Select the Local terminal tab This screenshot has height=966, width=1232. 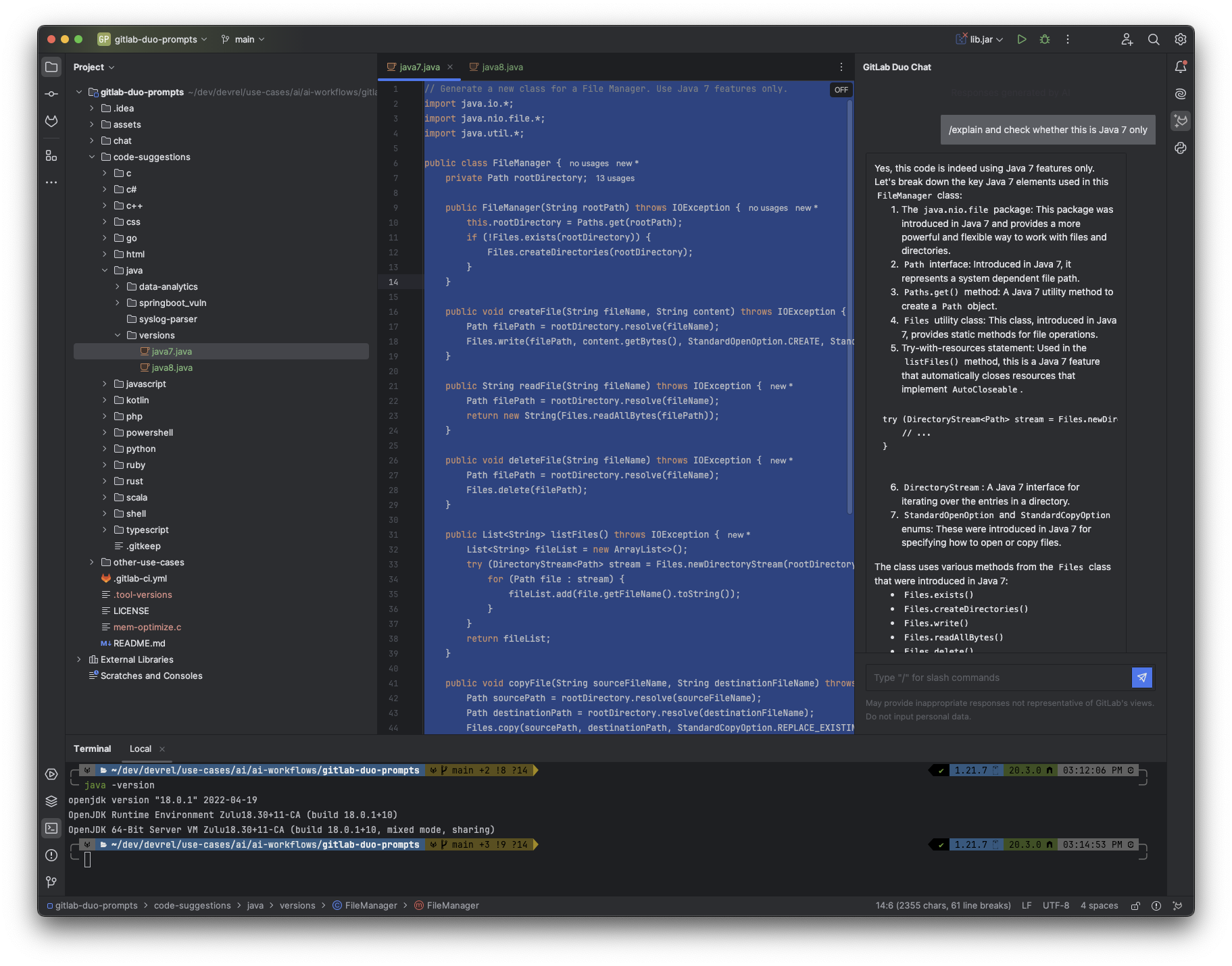click(141, 748)
